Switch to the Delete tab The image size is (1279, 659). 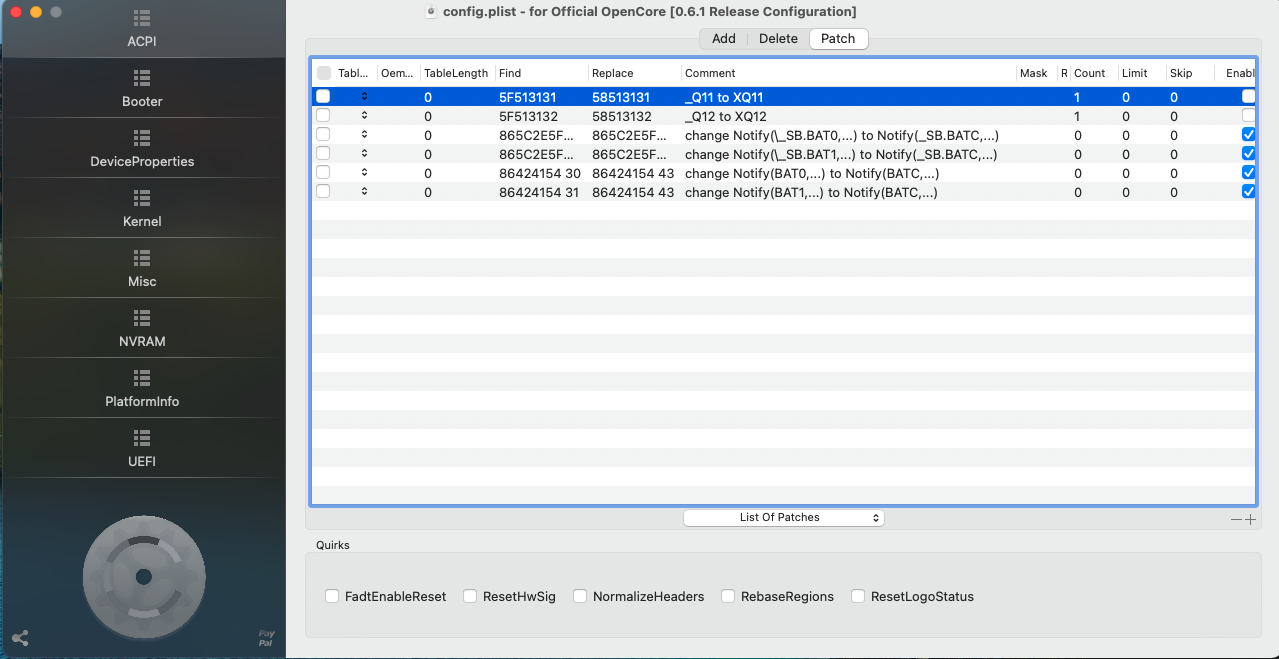coord(778,39)
